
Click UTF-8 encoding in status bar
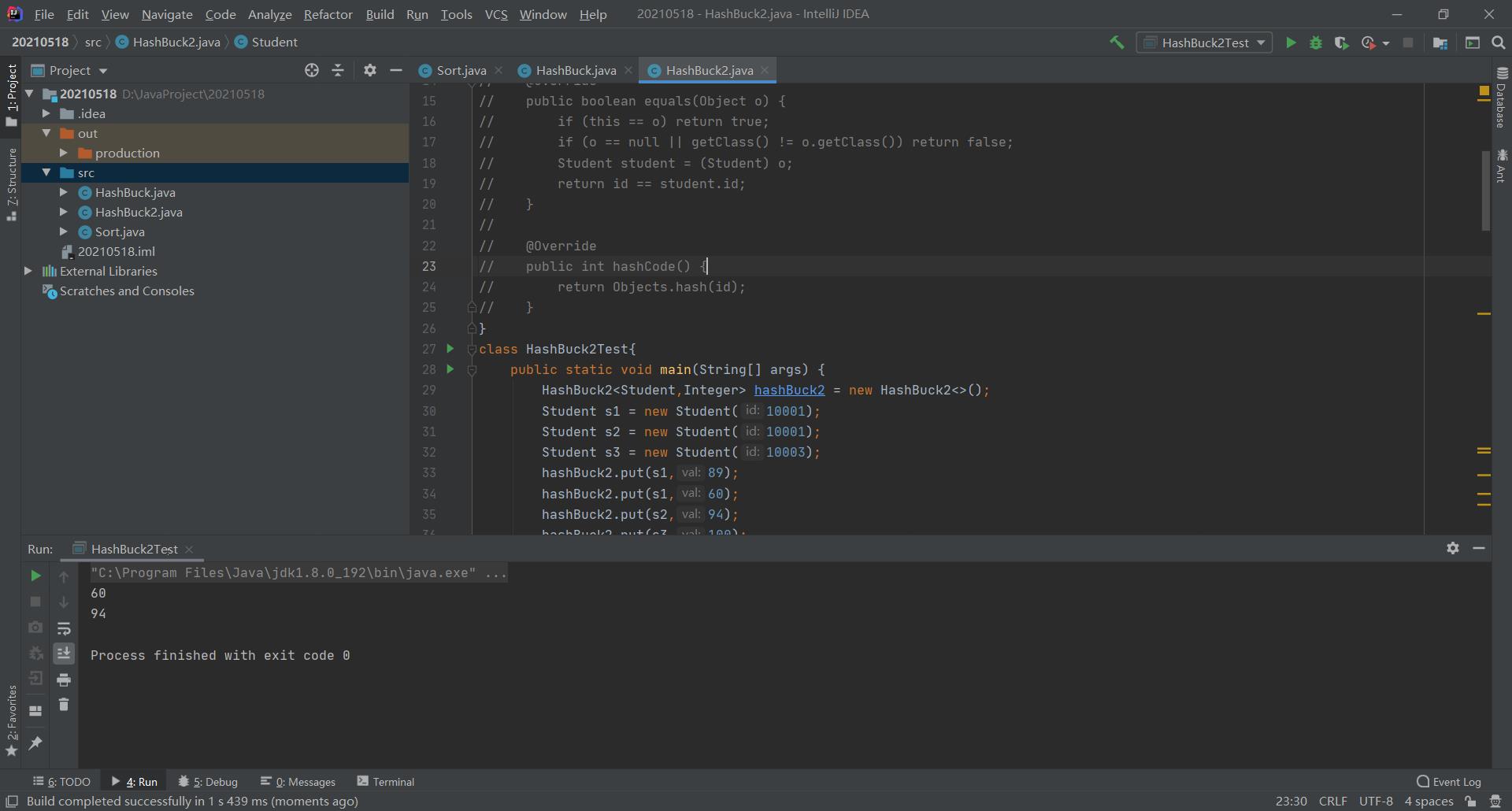(1376, 801)
